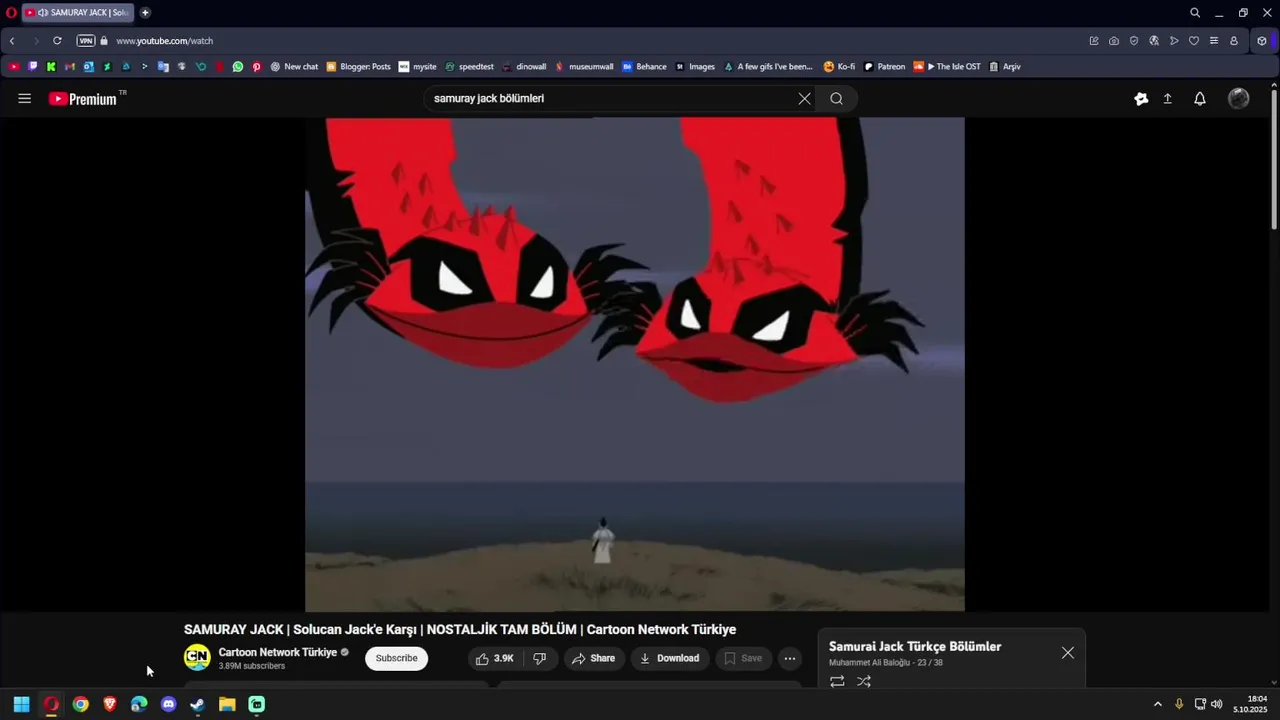1280x720 pixels.
Task: Reload the page
Action: coord(57,41)
